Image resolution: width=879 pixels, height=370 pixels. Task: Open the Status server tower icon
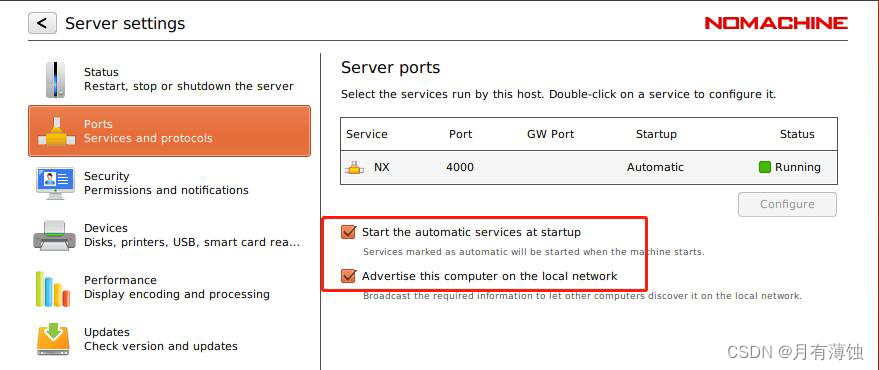[55, 80]
